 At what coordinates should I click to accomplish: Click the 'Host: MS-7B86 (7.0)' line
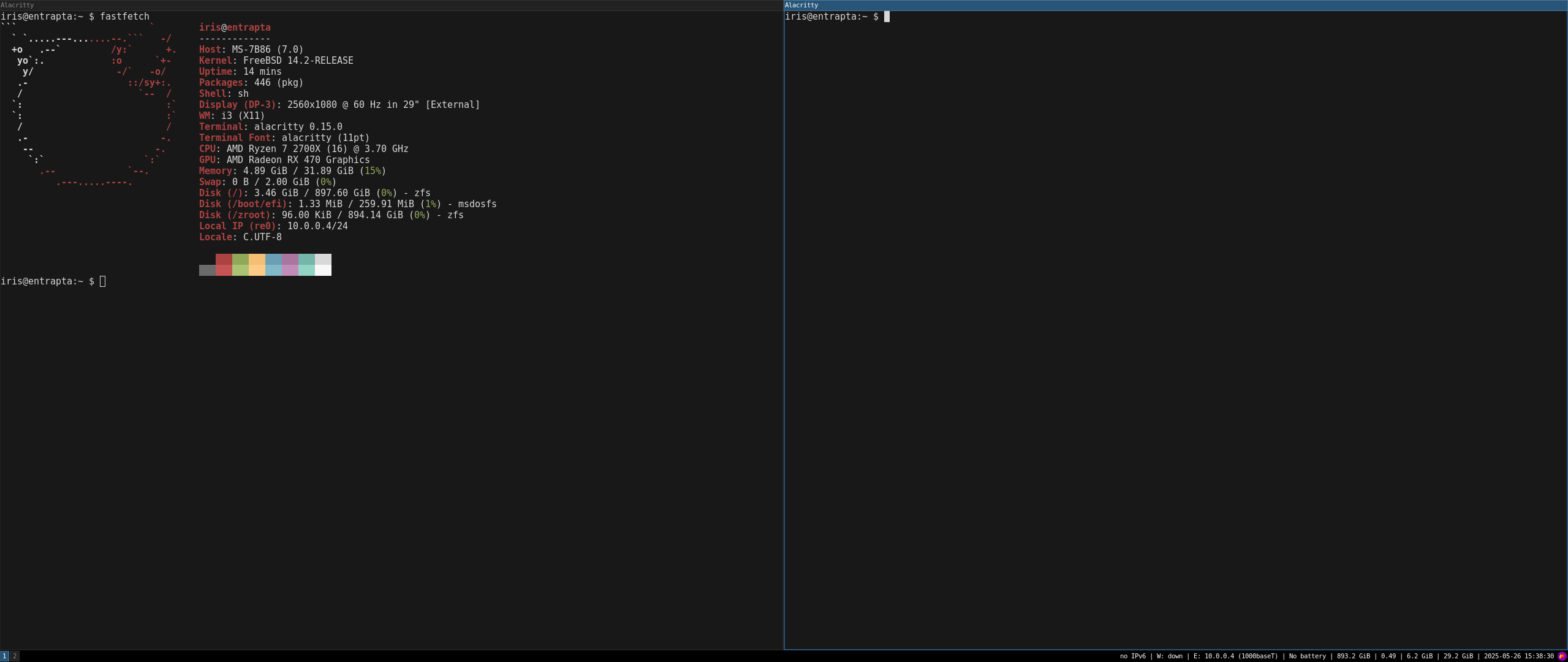[x=251, y=50]
